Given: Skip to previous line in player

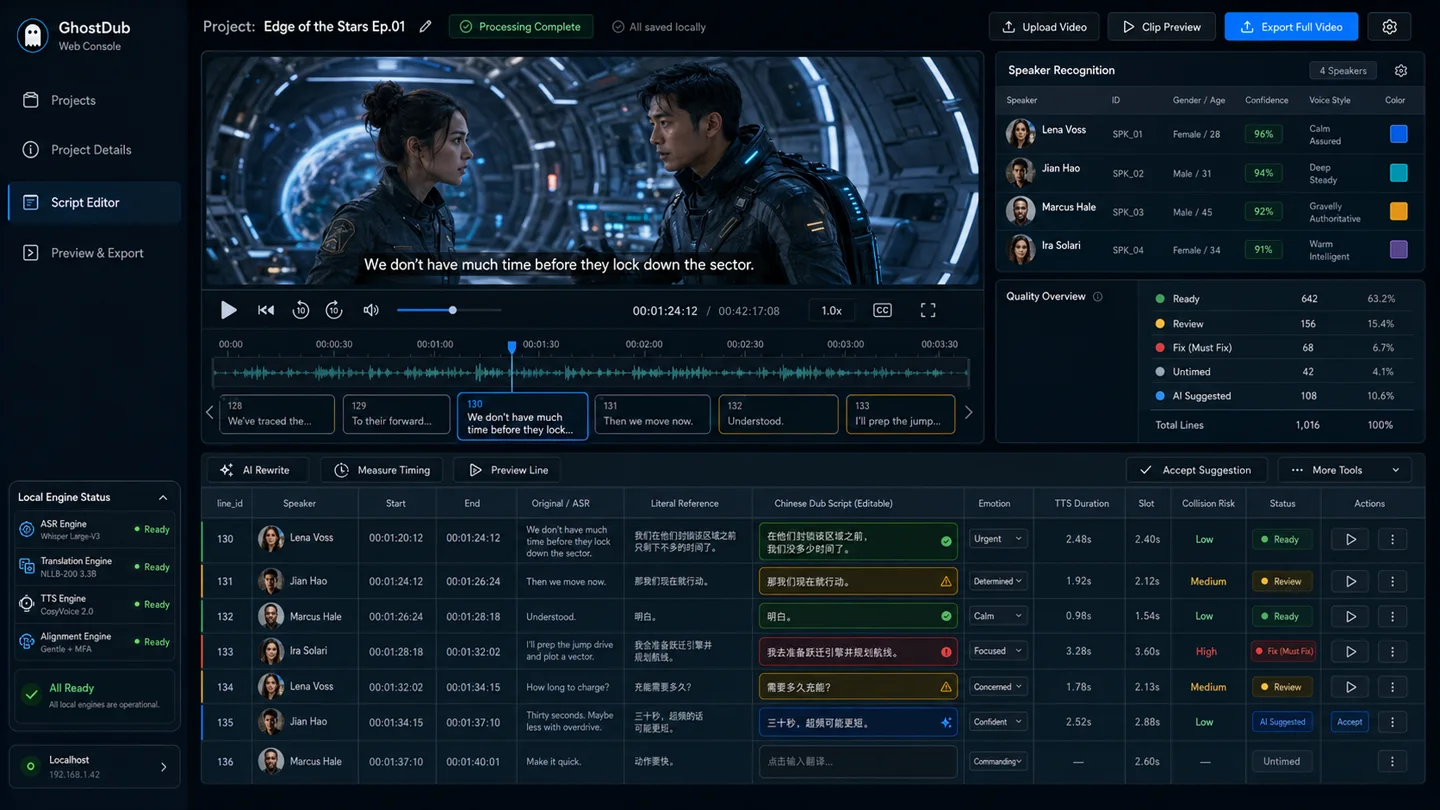Looking at the screenshot, I should (266, 310).
